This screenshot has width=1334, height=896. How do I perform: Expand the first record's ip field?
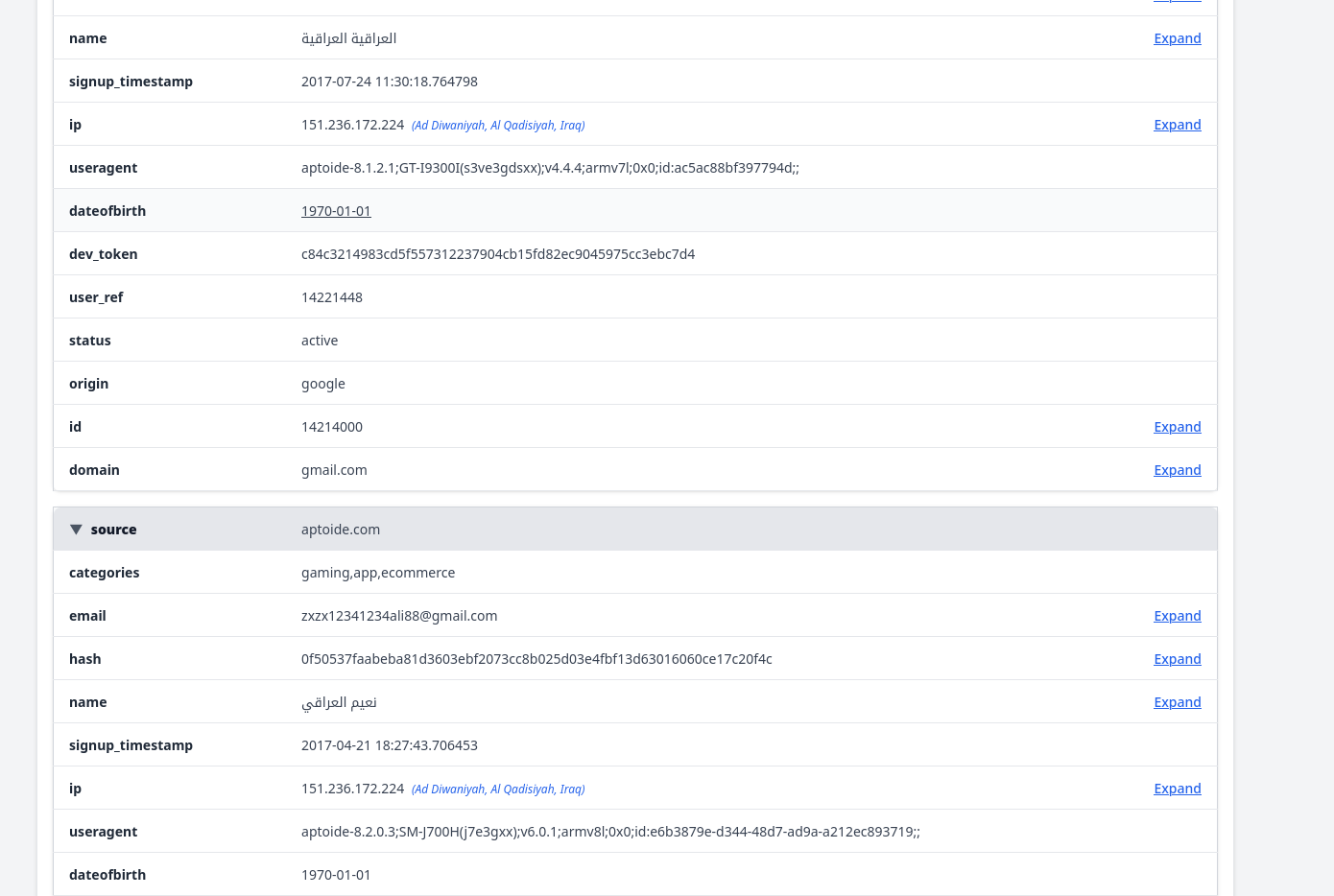pyautogui.click(x=1177, y=125)
